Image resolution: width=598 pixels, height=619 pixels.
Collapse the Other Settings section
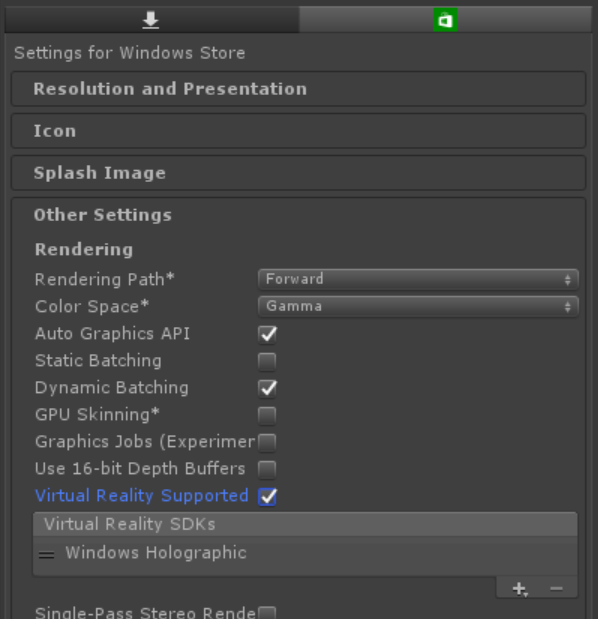pos(103,215)
